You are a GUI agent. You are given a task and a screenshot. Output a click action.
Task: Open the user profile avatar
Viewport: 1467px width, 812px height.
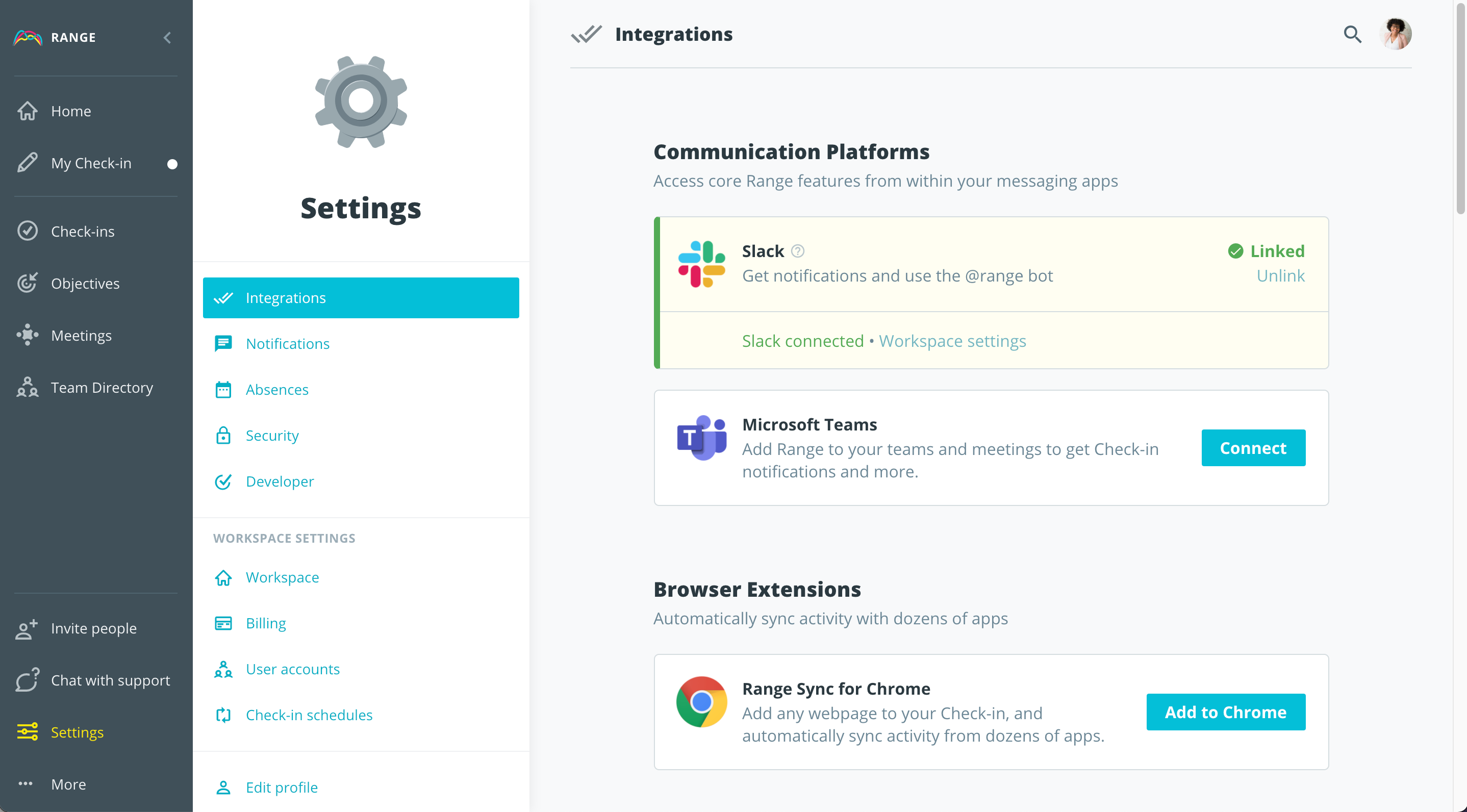(x=1395, y=34)
